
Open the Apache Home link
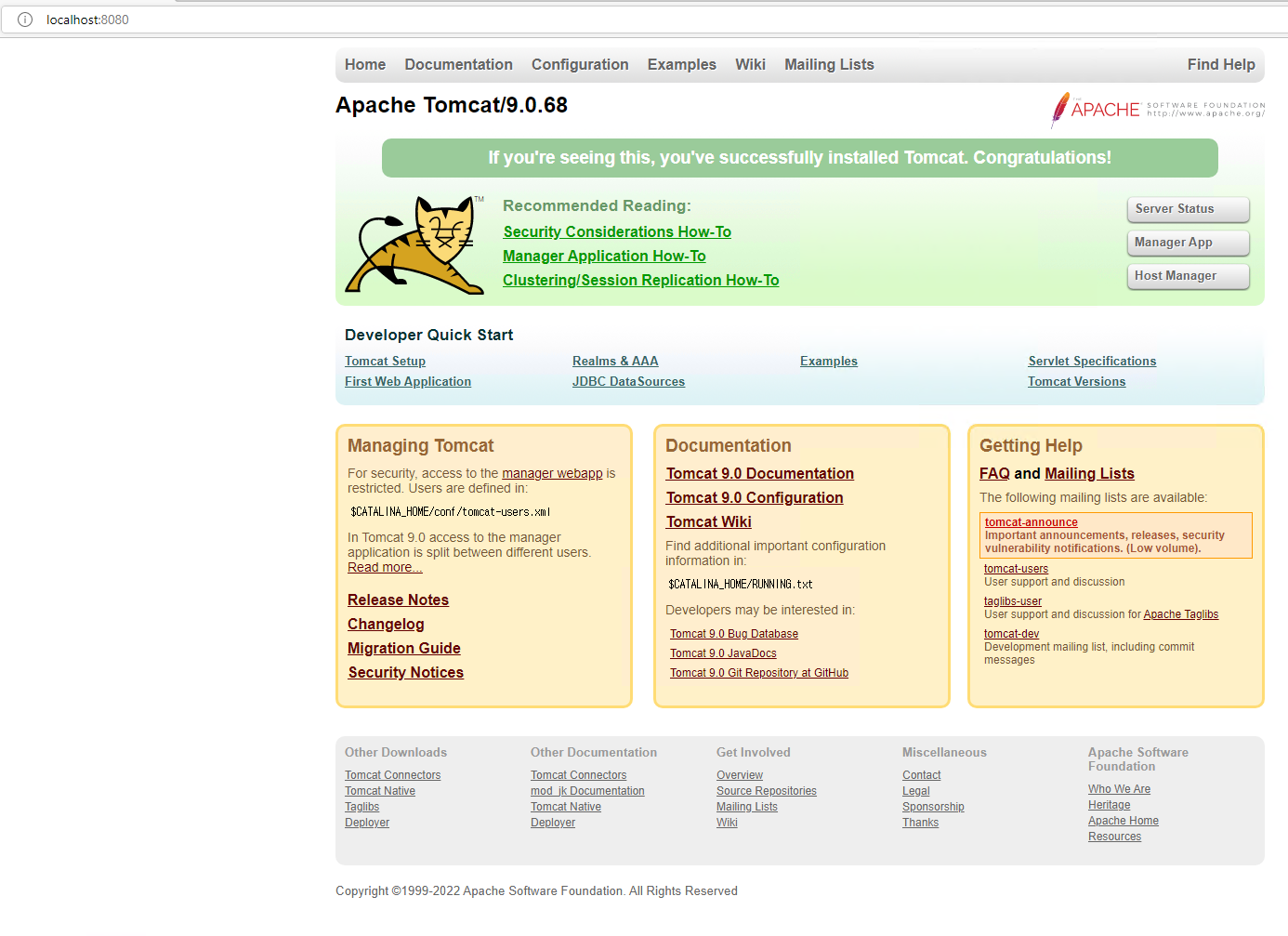coord(1124,821)
